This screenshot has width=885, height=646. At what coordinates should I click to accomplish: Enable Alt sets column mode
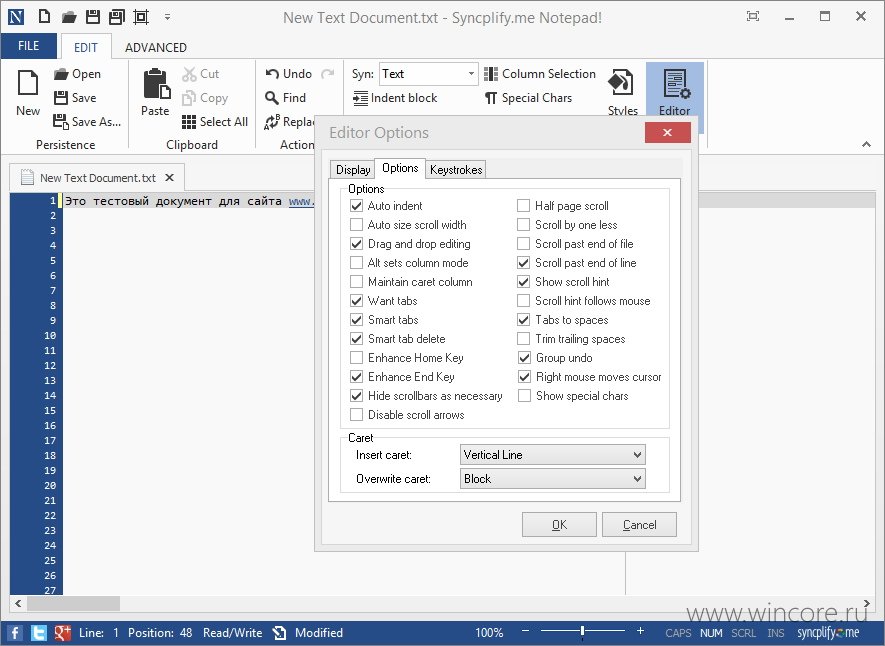click(356, 262)
